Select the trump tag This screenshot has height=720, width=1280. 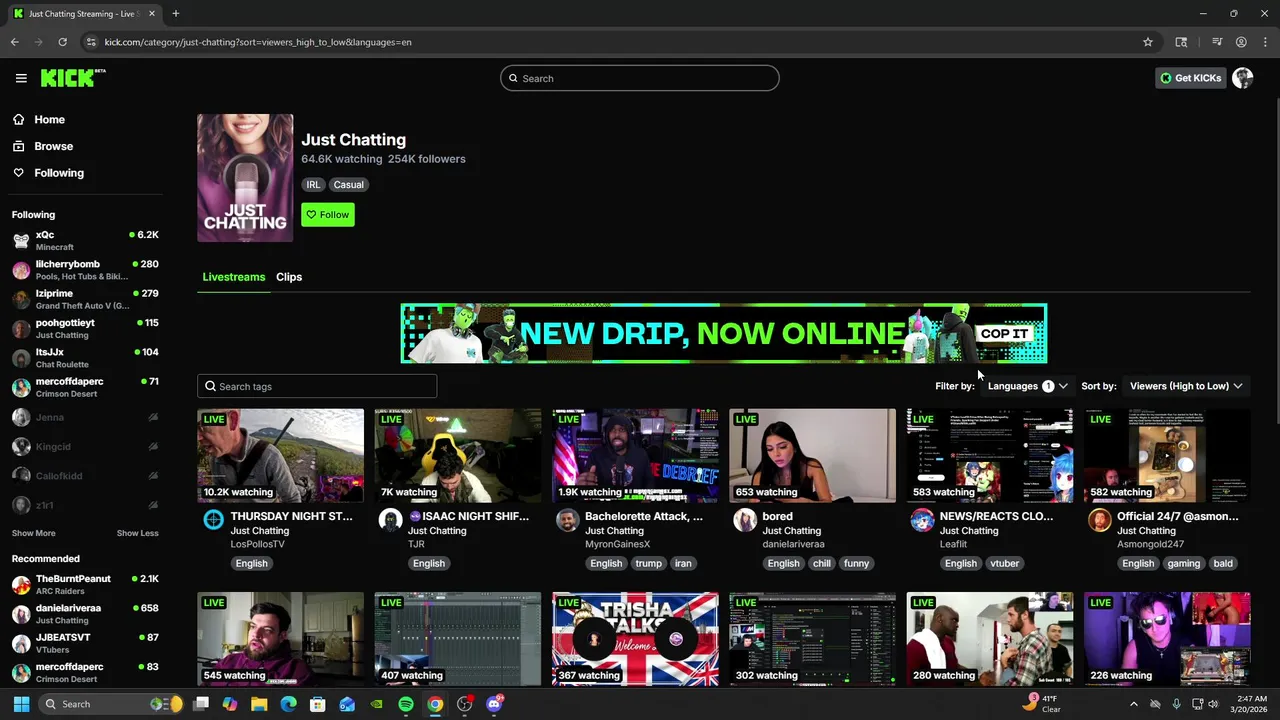click(x=648, y=564)
